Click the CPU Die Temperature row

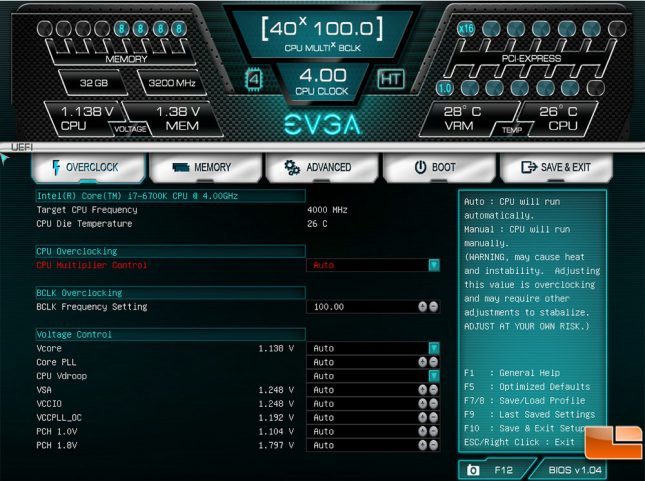[182, 224]
